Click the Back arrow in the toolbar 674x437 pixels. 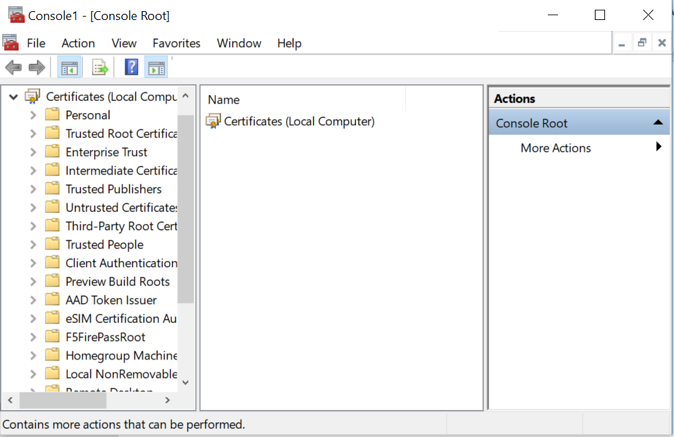13,68
